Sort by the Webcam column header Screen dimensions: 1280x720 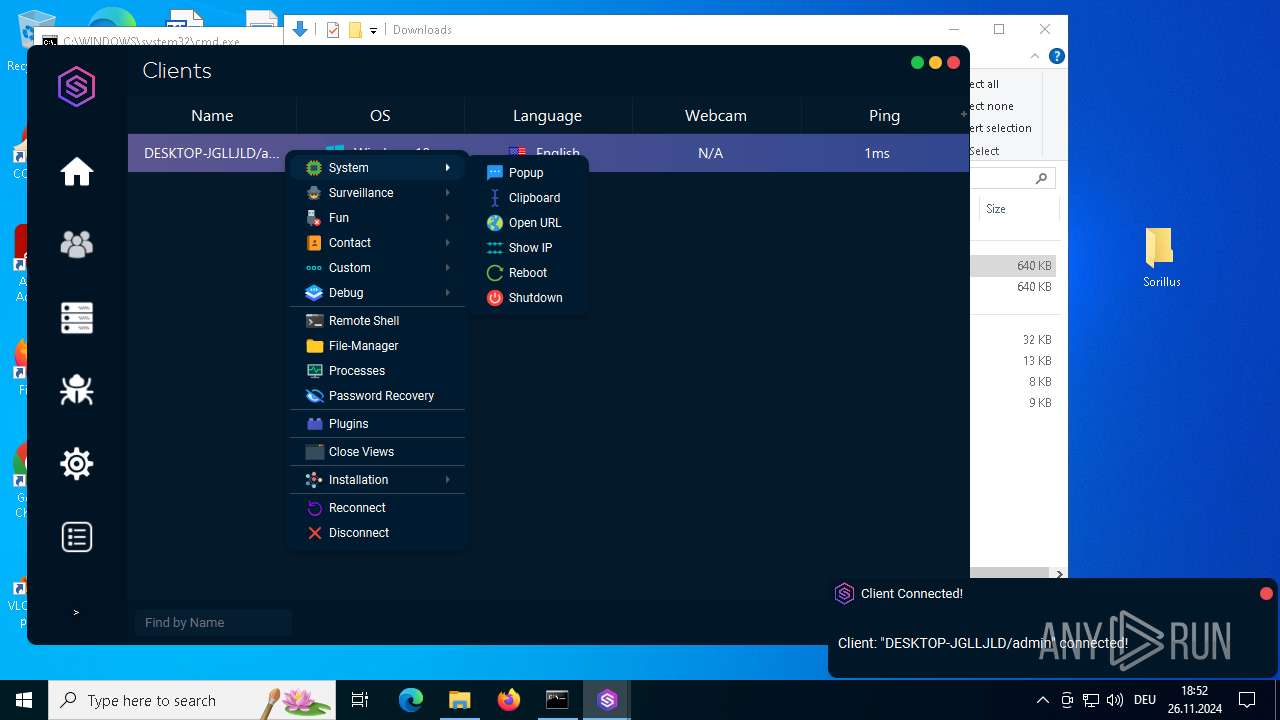click(716, 116)
